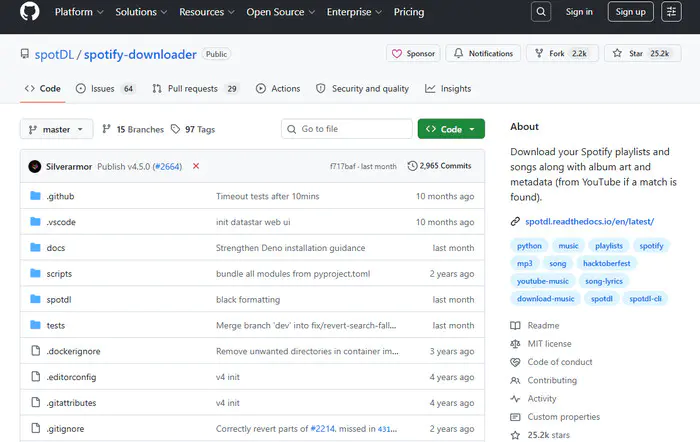Open the .gitignore file

(65, 429)
